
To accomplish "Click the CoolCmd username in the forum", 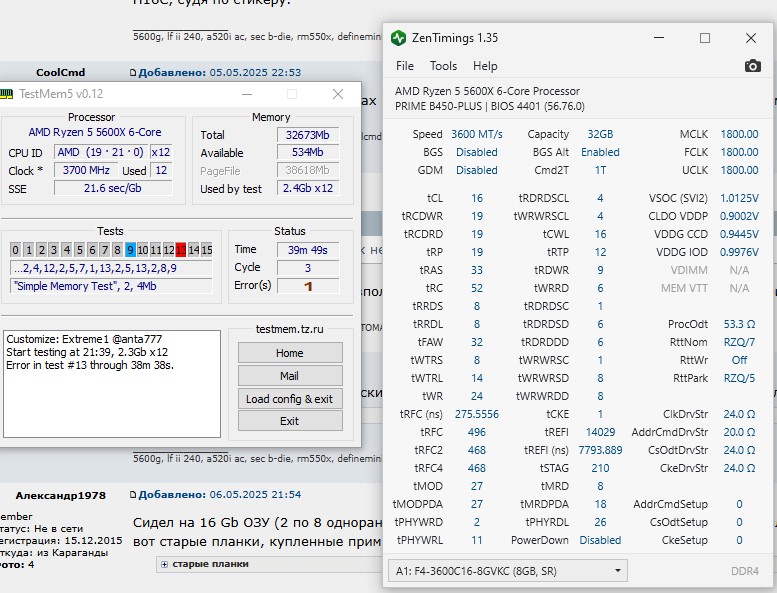I will point(60,72).
